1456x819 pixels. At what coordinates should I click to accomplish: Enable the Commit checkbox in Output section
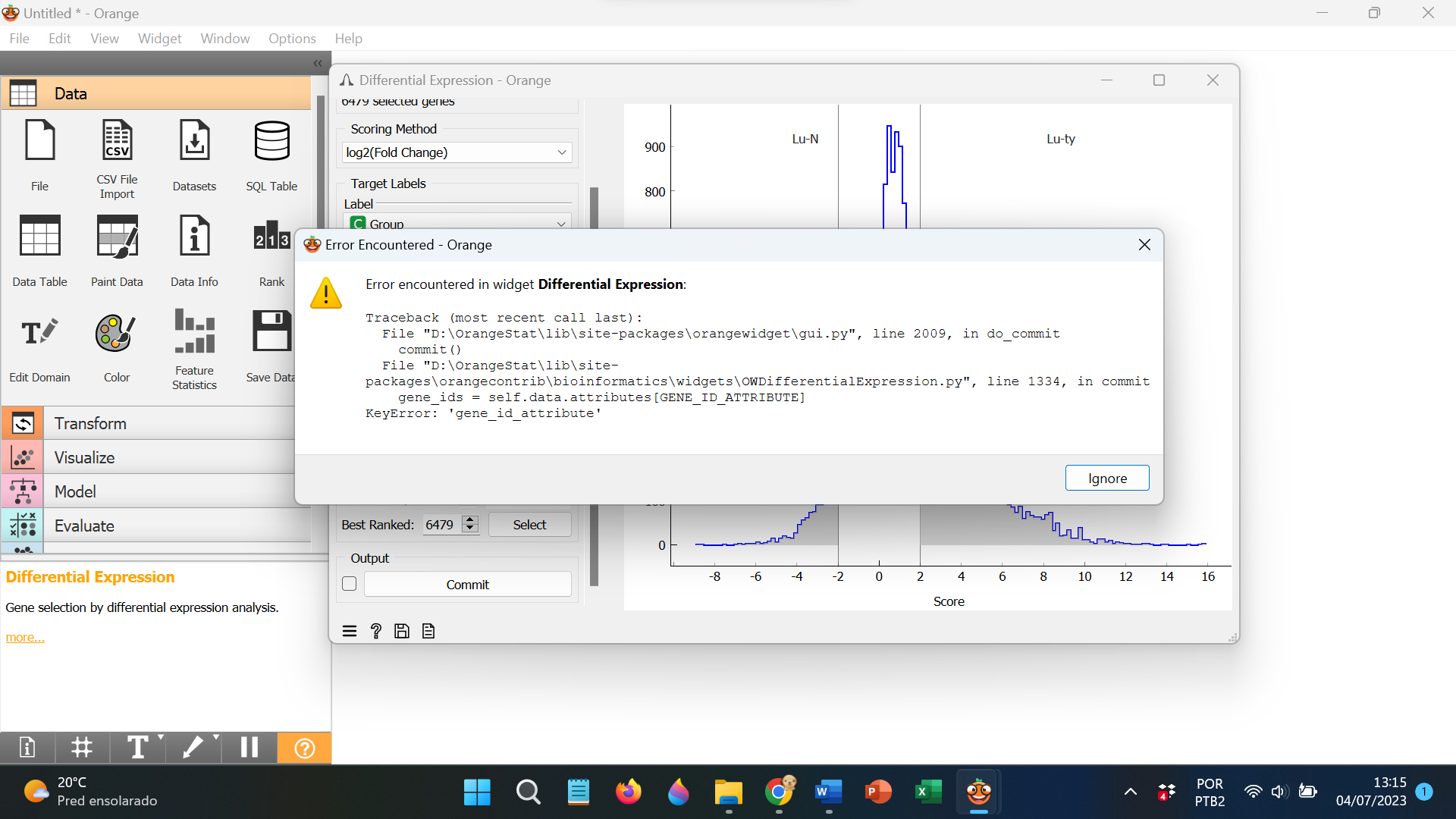(x=349, y=584)
